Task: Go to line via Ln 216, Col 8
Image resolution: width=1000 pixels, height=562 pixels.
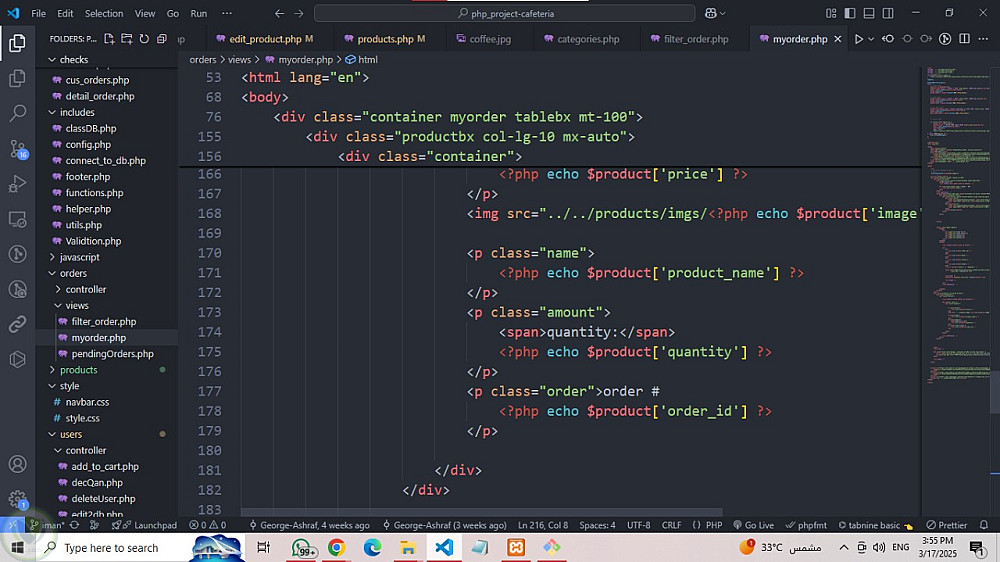Action: pyautogui.click(x=543, y=525)
